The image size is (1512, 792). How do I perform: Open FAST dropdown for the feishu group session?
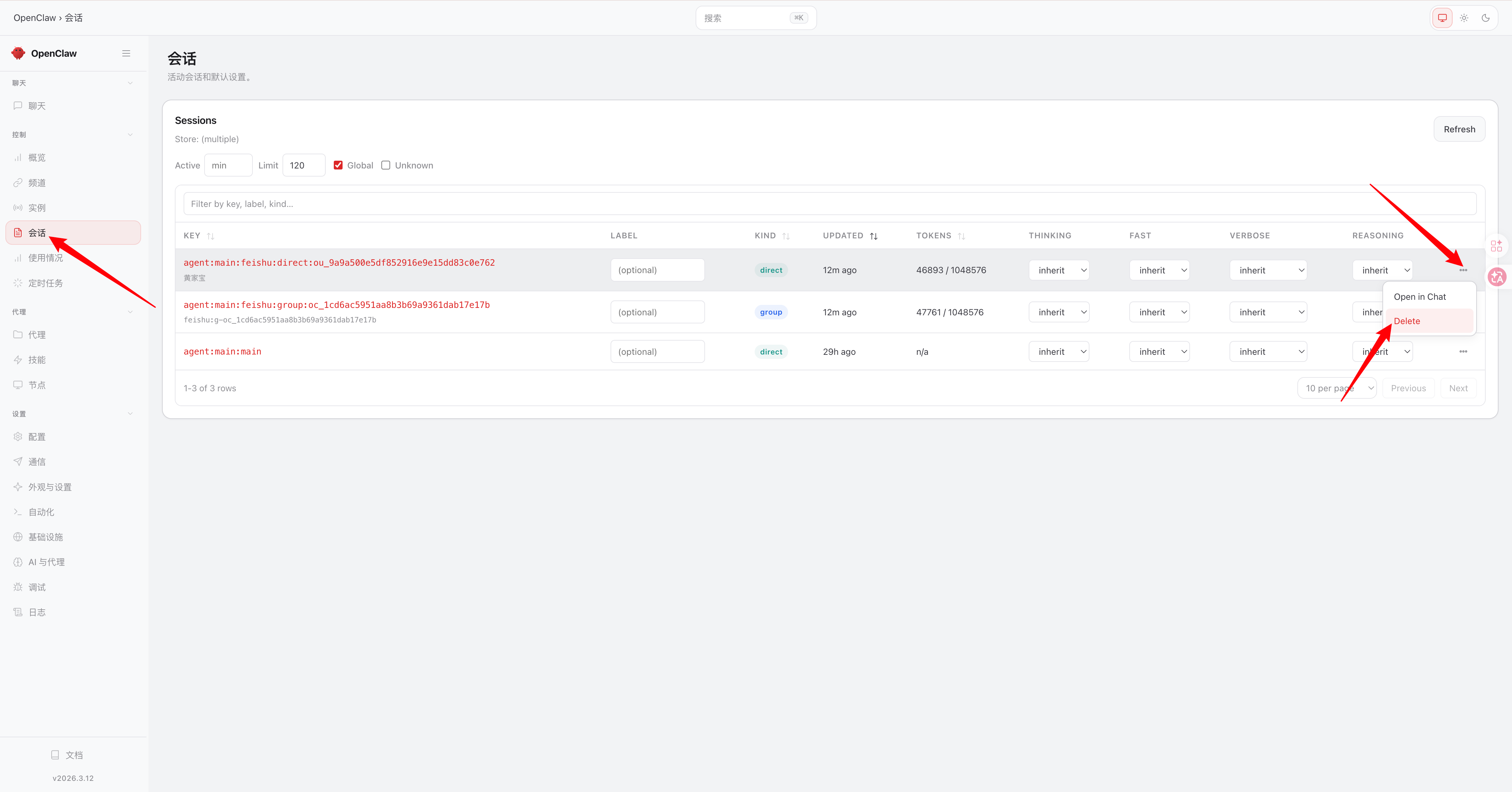(x=1159, y=312)
